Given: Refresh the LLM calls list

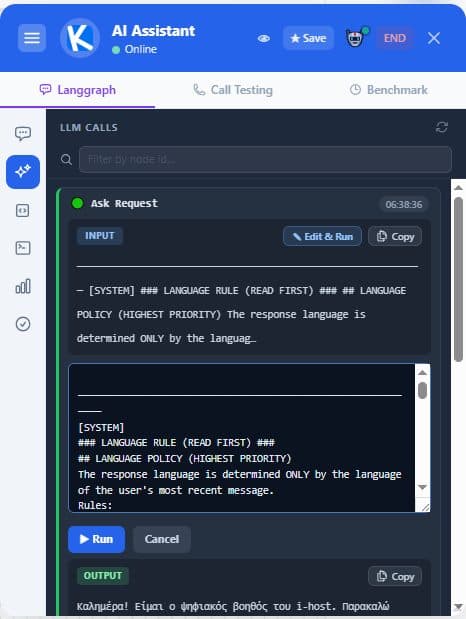Looking at the screenshot, I should (x=442, y=128).
